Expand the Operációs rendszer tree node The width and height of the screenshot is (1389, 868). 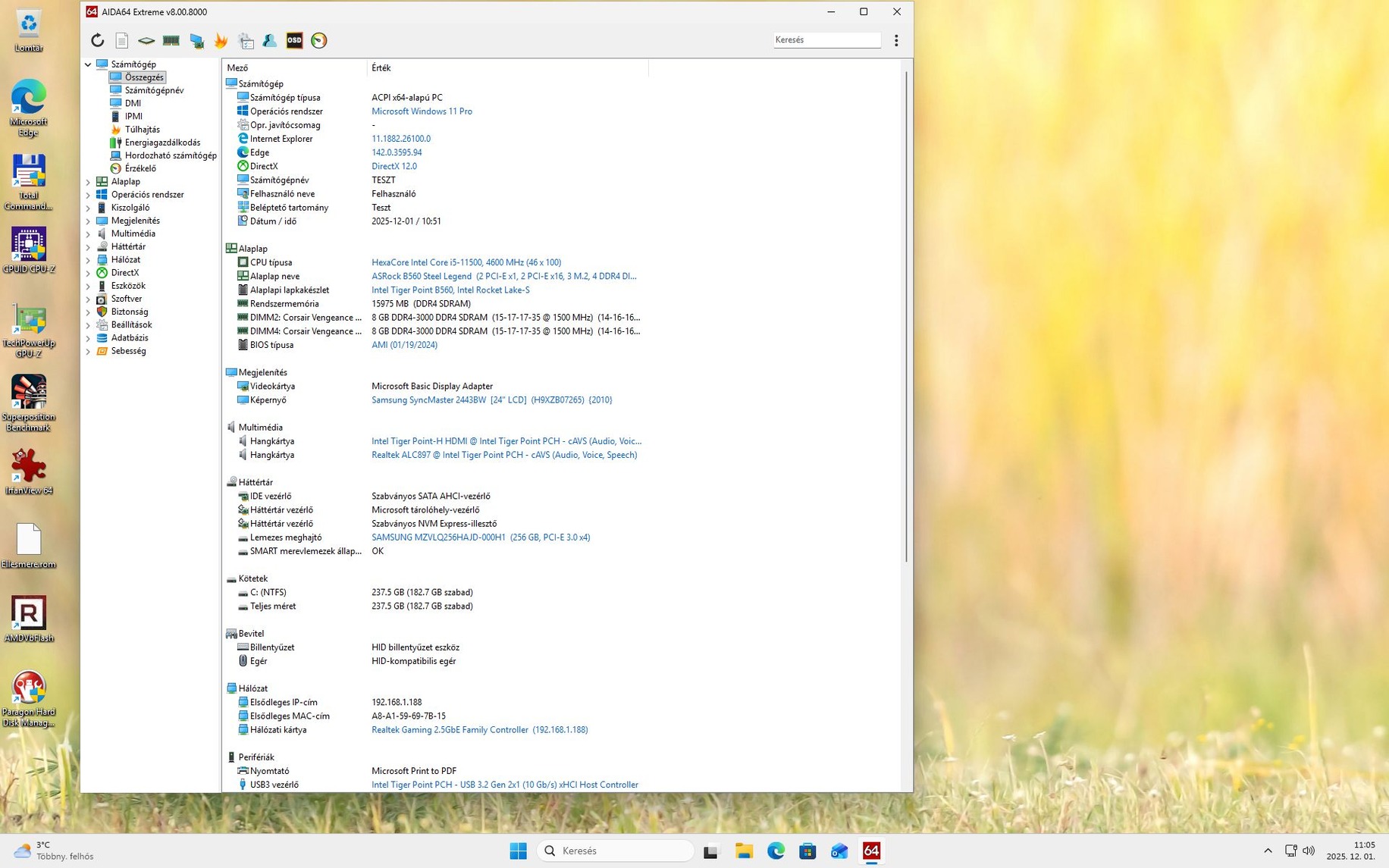[88, 195]
